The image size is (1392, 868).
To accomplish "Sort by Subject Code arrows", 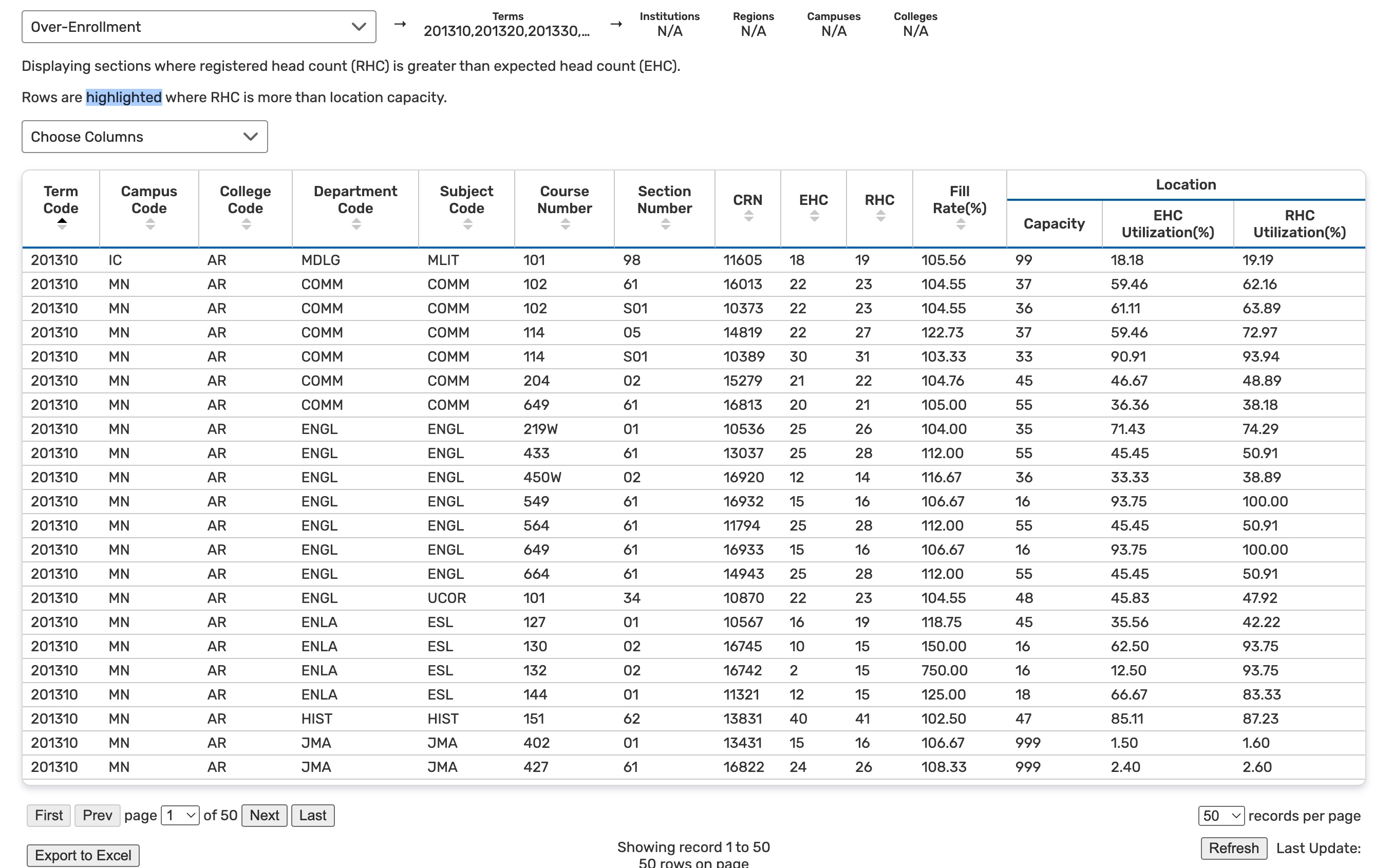I will point(467,224).
